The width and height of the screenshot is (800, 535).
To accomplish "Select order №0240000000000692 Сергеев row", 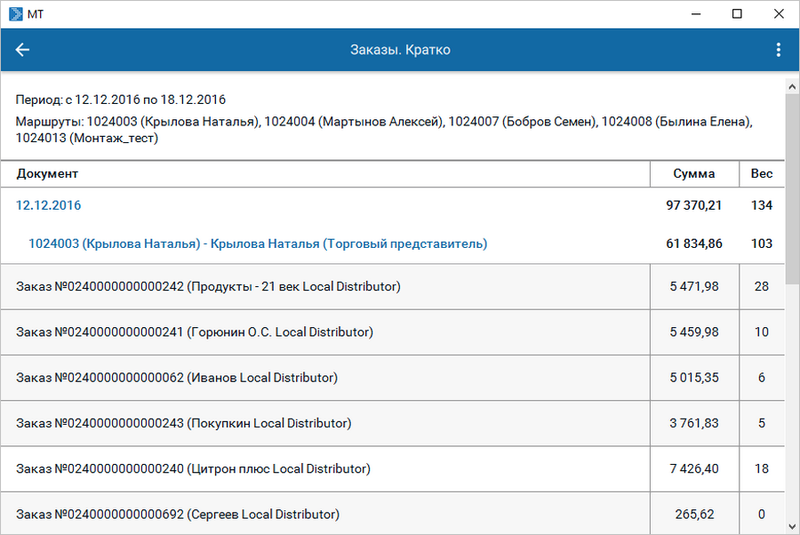I will point(178,514).
